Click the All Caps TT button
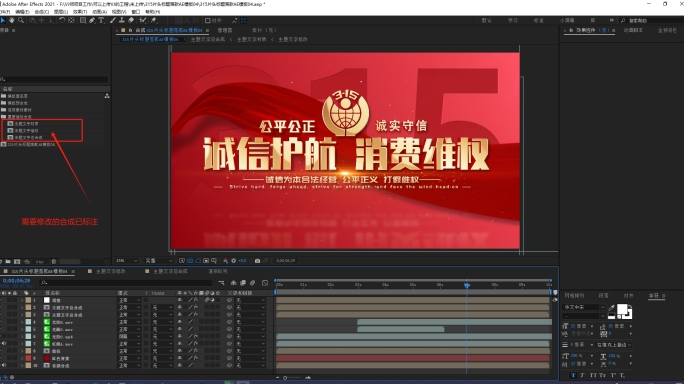The height and width of the screenshot is (384, 684). coord(593,375)
